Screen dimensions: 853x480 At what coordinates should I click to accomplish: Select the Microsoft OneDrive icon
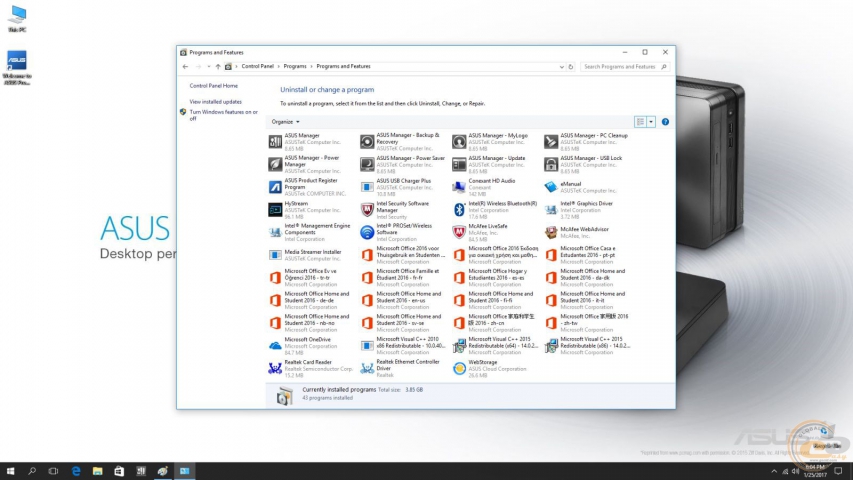click(x=275, y=345)
